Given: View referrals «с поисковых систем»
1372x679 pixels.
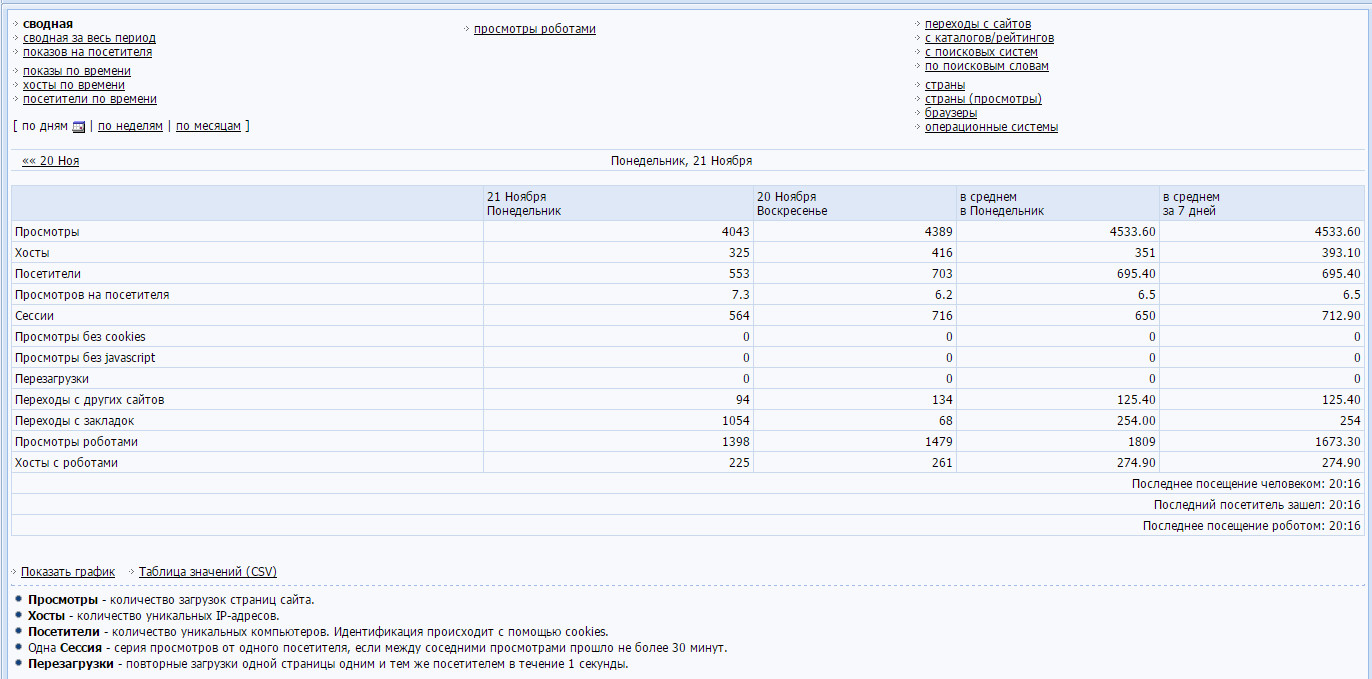Looking at the screenshot, I should [x=980, y=52].
